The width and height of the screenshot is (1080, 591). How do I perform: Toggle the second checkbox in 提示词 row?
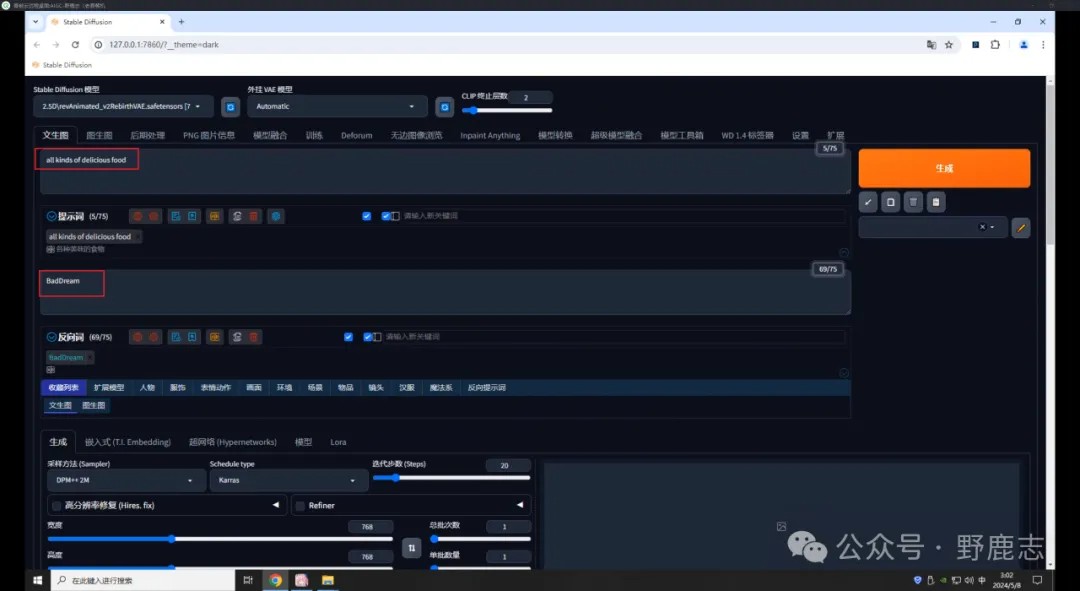[x=386, y=216]
